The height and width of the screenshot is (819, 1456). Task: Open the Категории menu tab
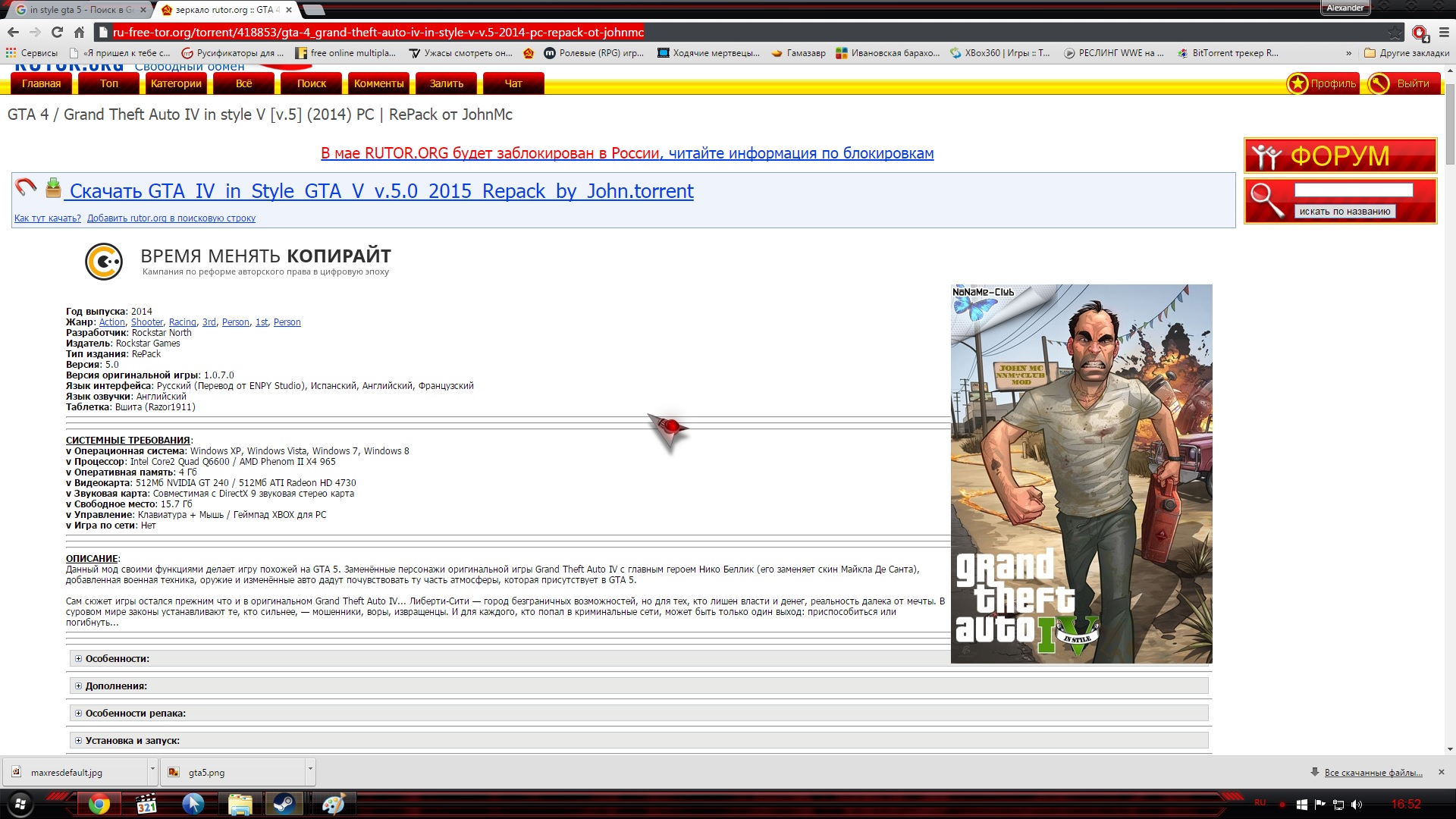pos(176,83)
